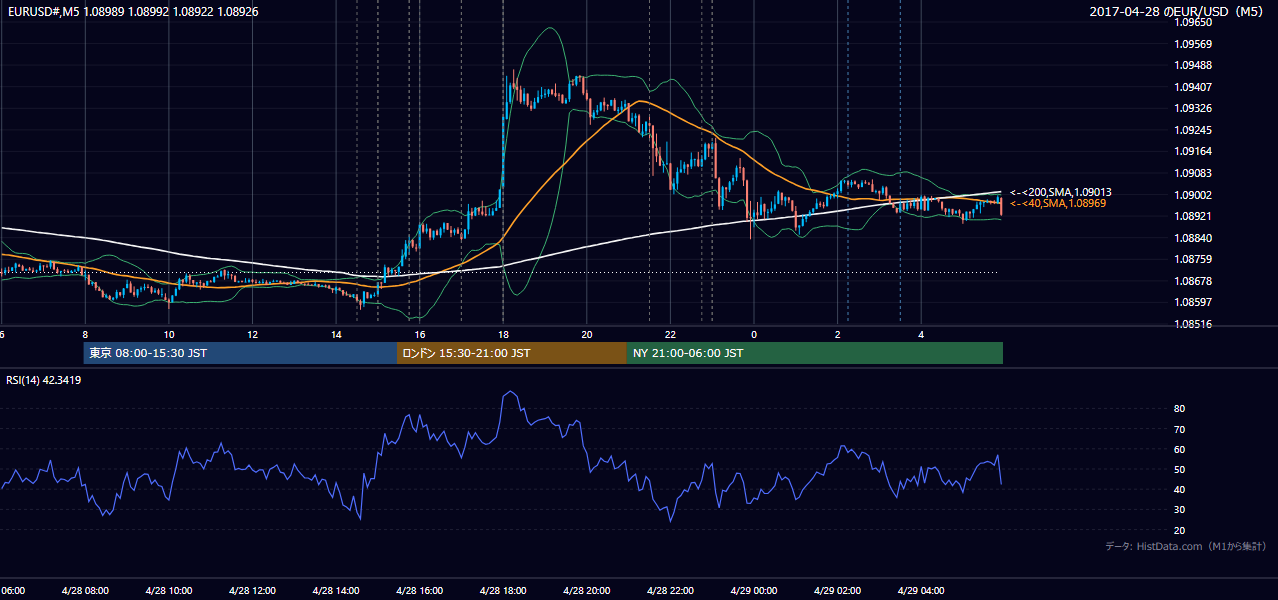Click the 4/29 00:00 time axis label
1278x600 pixels.
click(x=753, y=590)
